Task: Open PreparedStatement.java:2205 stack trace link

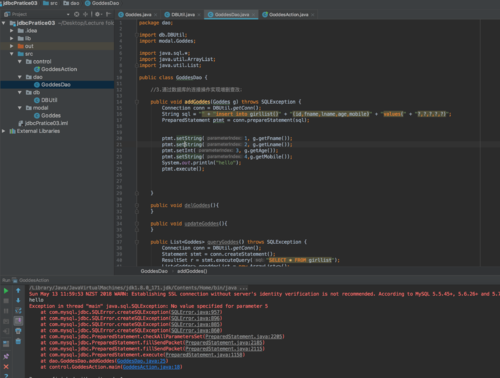Action: 244,337
